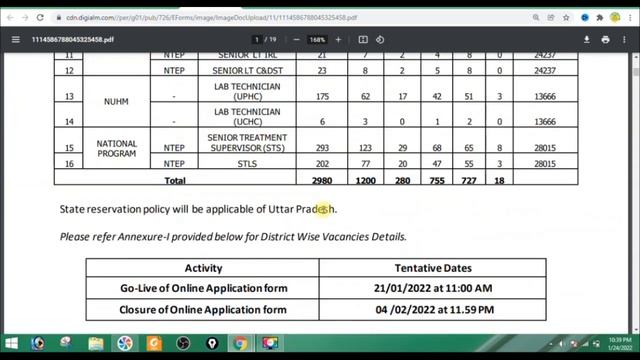640x360 pixels.
Task: Click the taskbar clock showing 10:39 PM
Action: click(620, 344)
